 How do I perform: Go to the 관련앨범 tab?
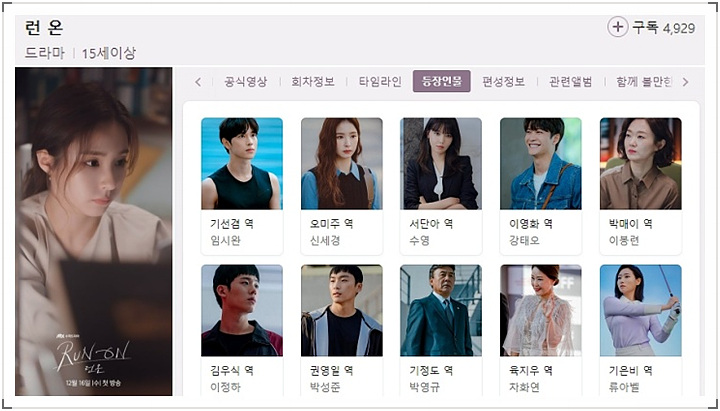pos(571,82)
